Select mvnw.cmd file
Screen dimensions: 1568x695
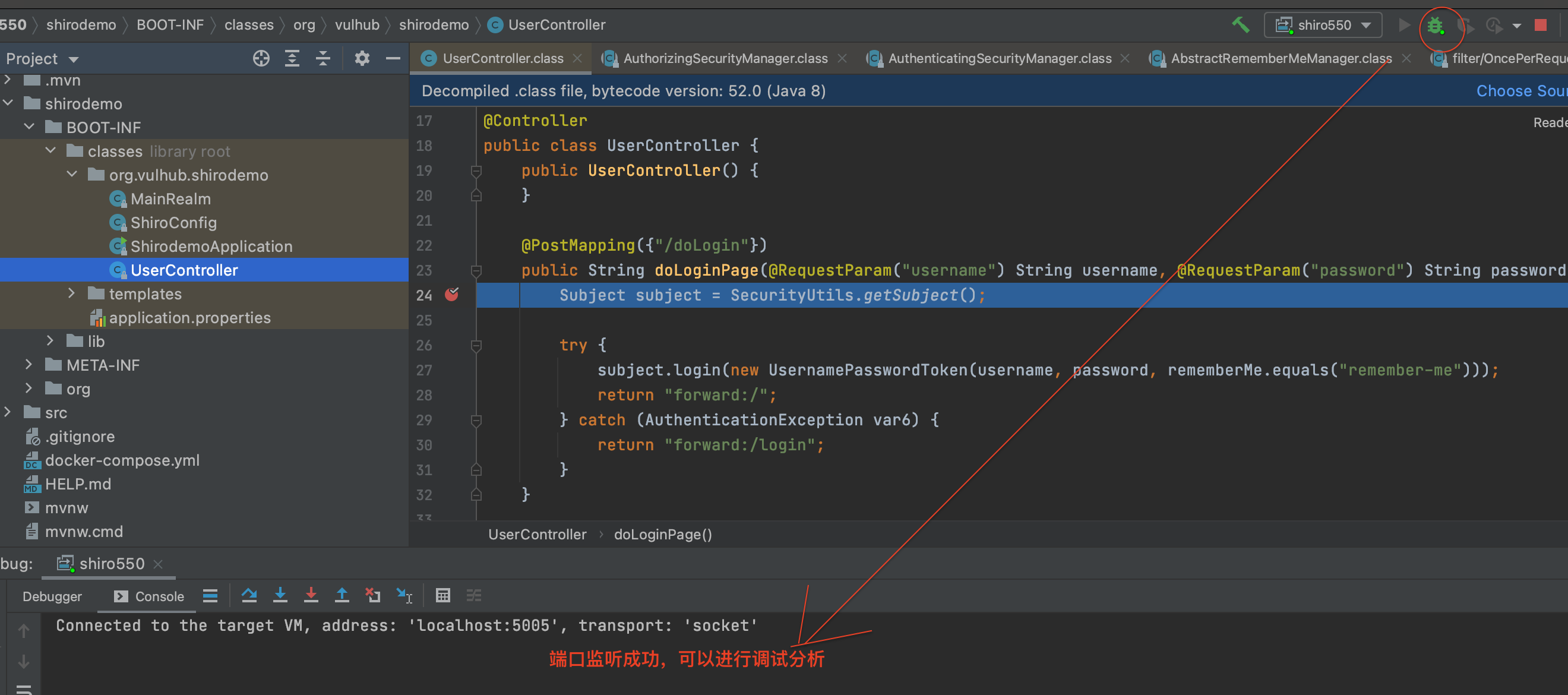[83, 531]
